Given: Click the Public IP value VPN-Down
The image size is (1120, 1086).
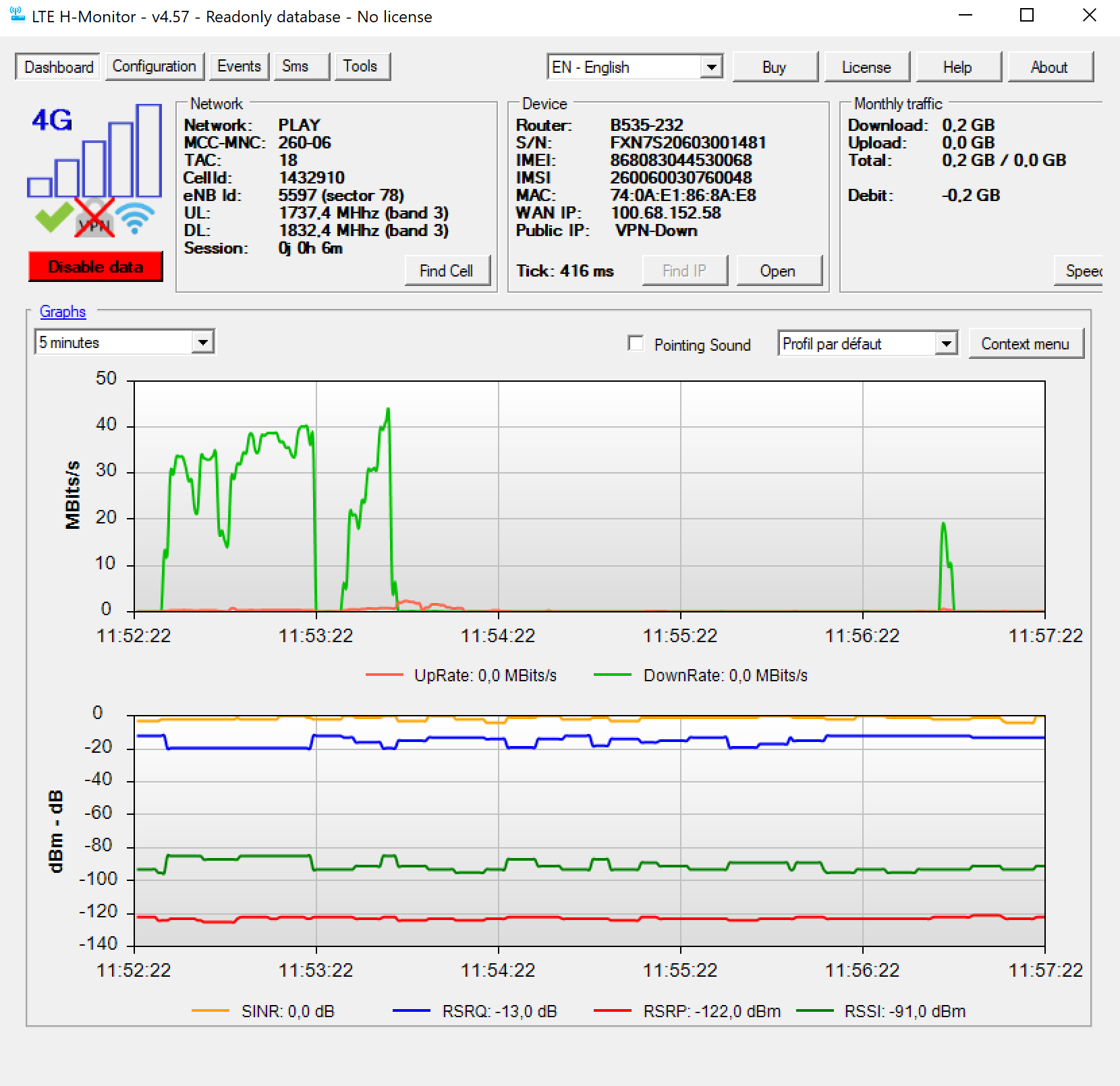Looking at the screenshot, I should click(656, 231).
